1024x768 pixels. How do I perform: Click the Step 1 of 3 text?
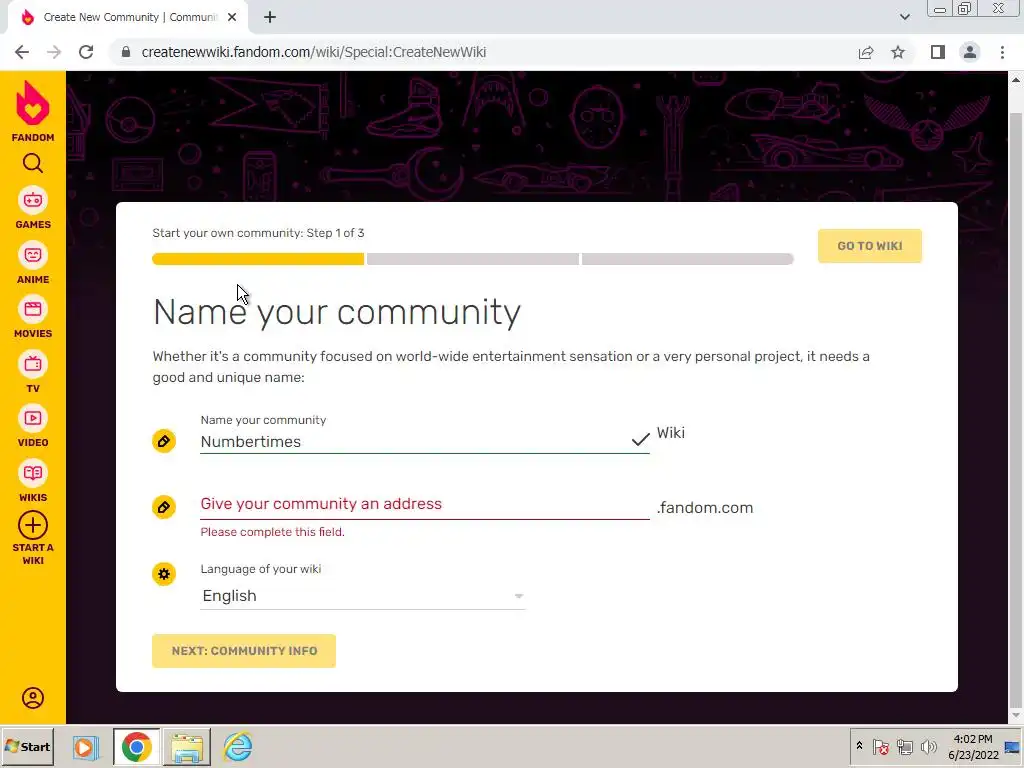click(x=335, y=233)
